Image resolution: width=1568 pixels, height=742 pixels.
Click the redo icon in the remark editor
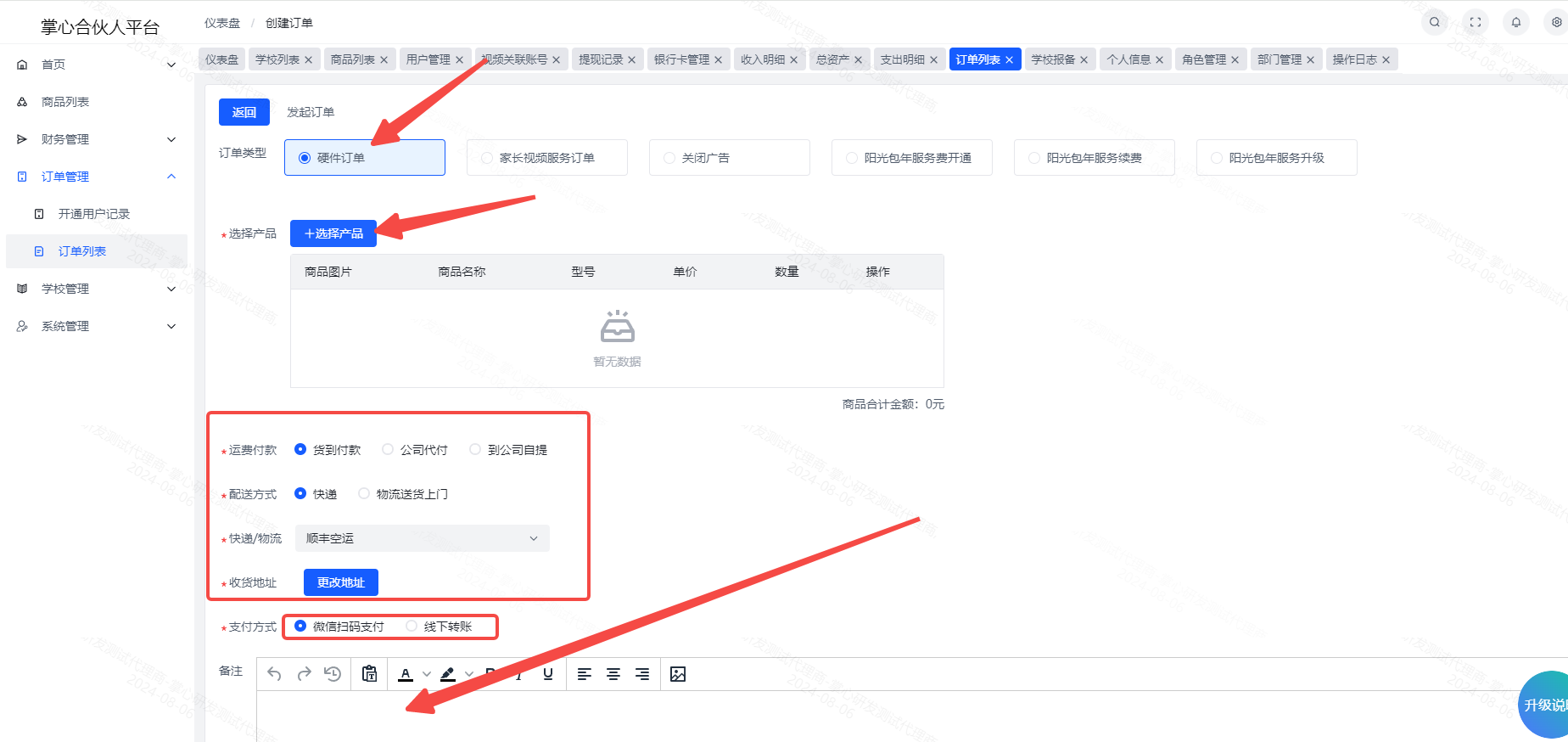[x=304, y=674]
